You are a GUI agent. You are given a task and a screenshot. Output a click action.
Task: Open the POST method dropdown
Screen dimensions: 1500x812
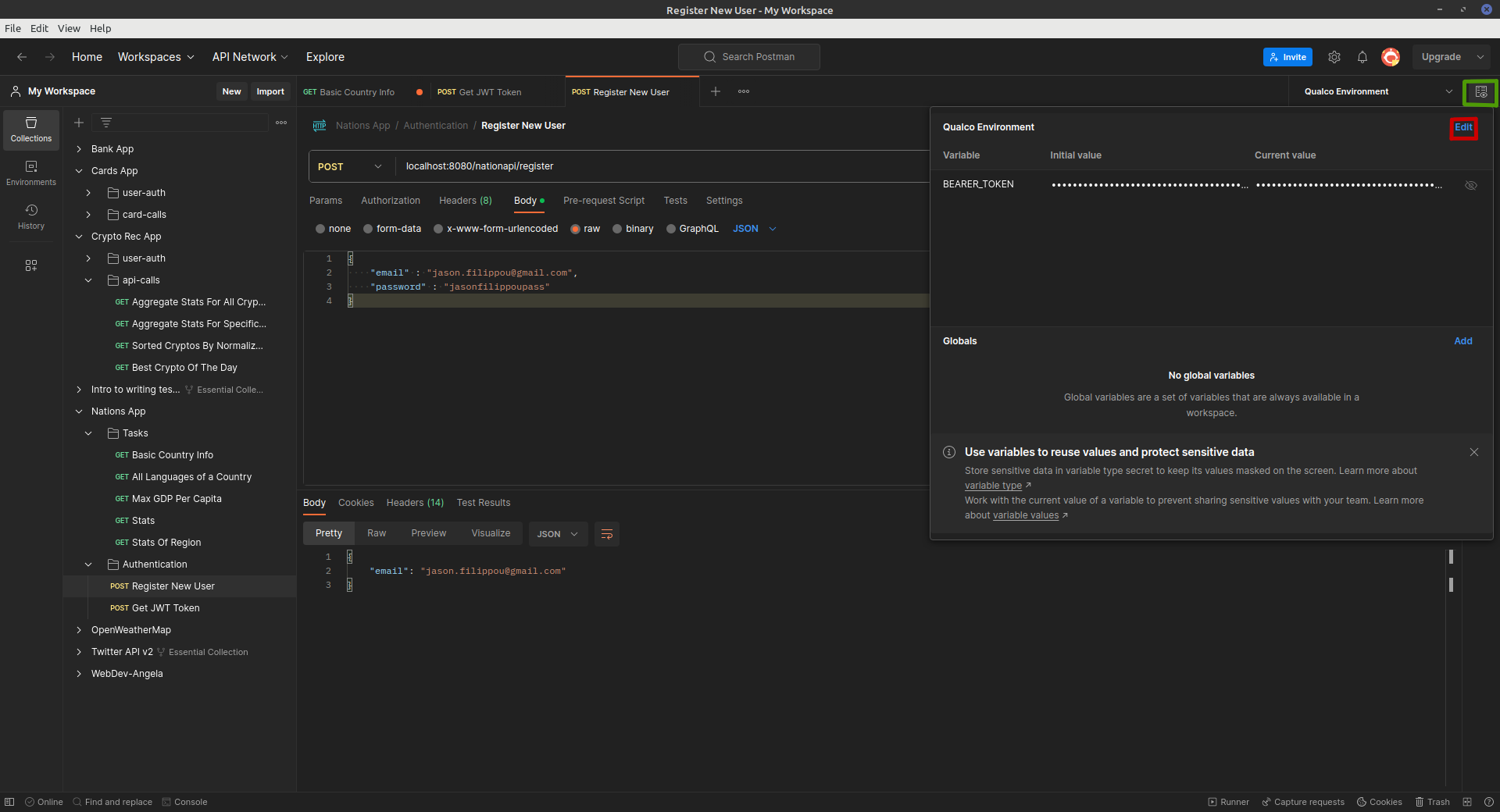(x=352, y=166)
